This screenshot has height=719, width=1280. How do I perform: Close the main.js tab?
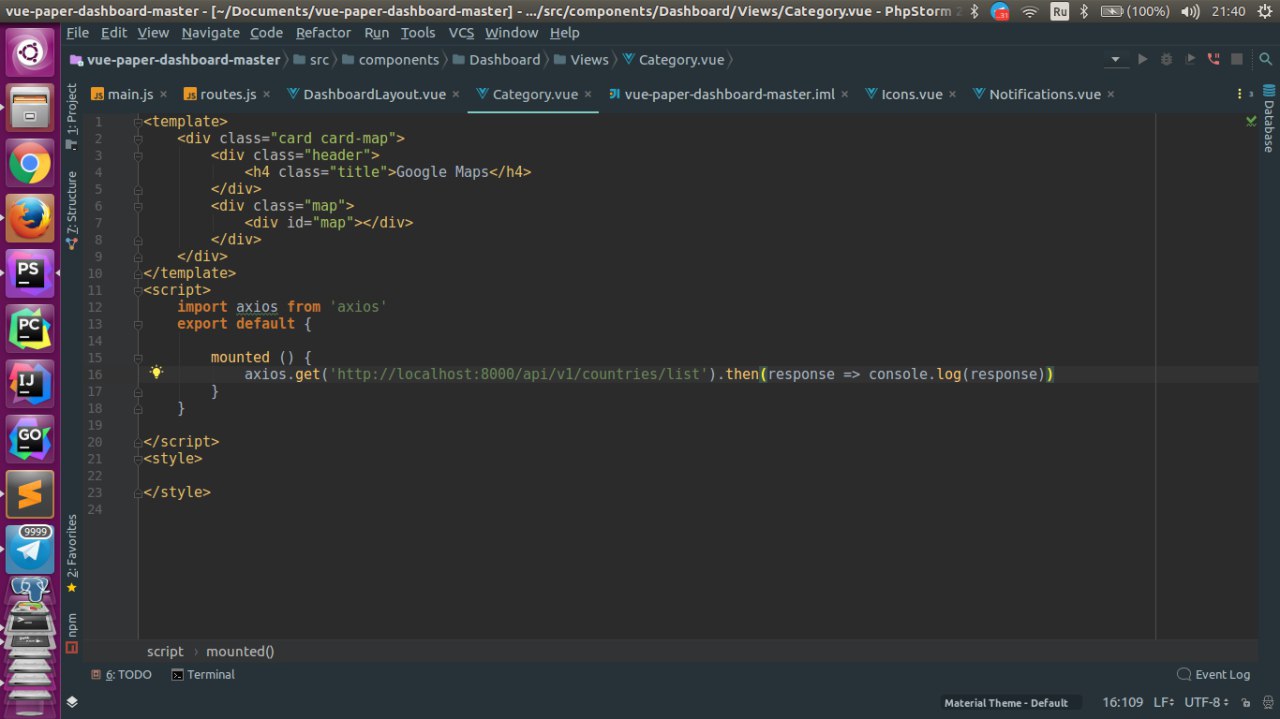[164, 94]
